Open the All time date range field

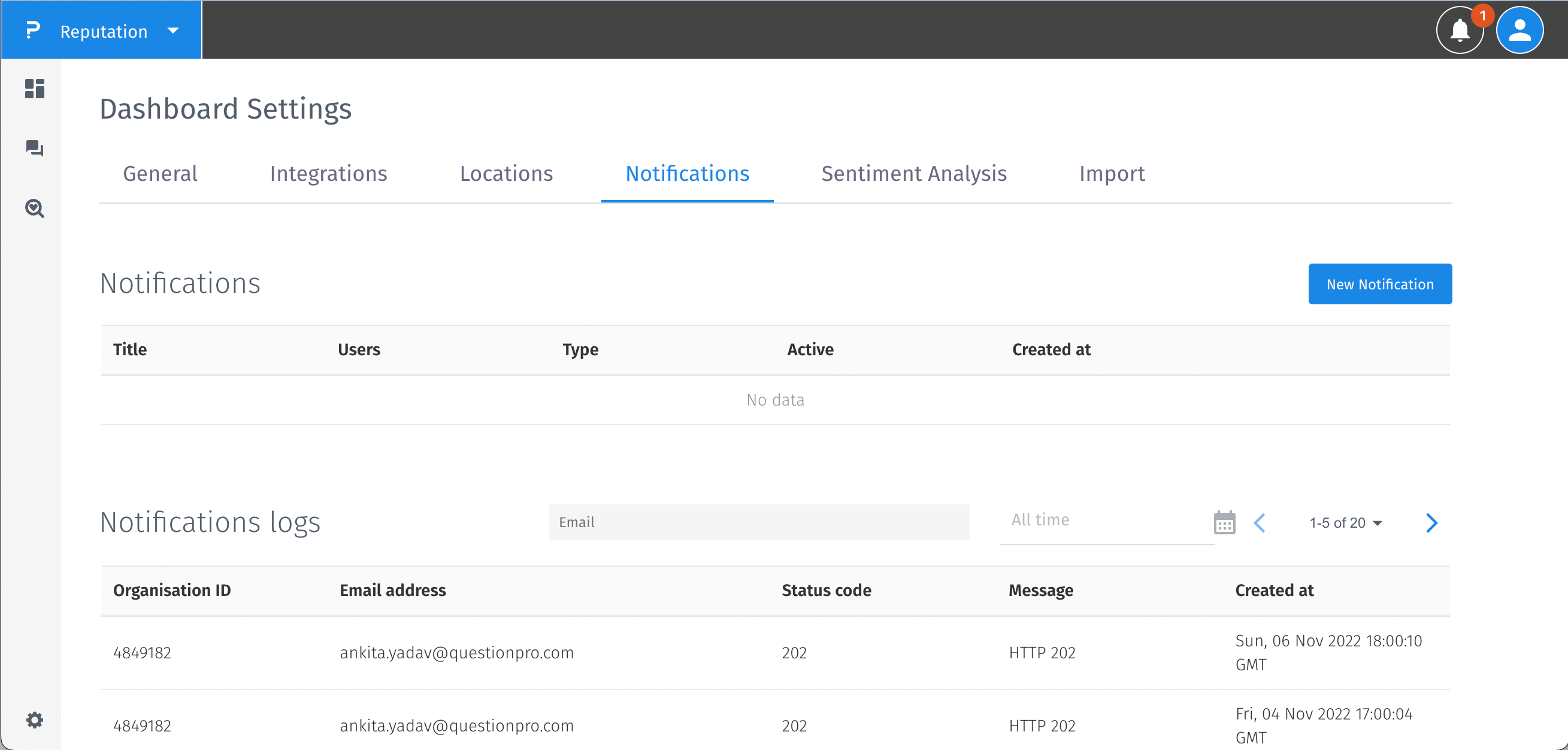click(1105, 521)
